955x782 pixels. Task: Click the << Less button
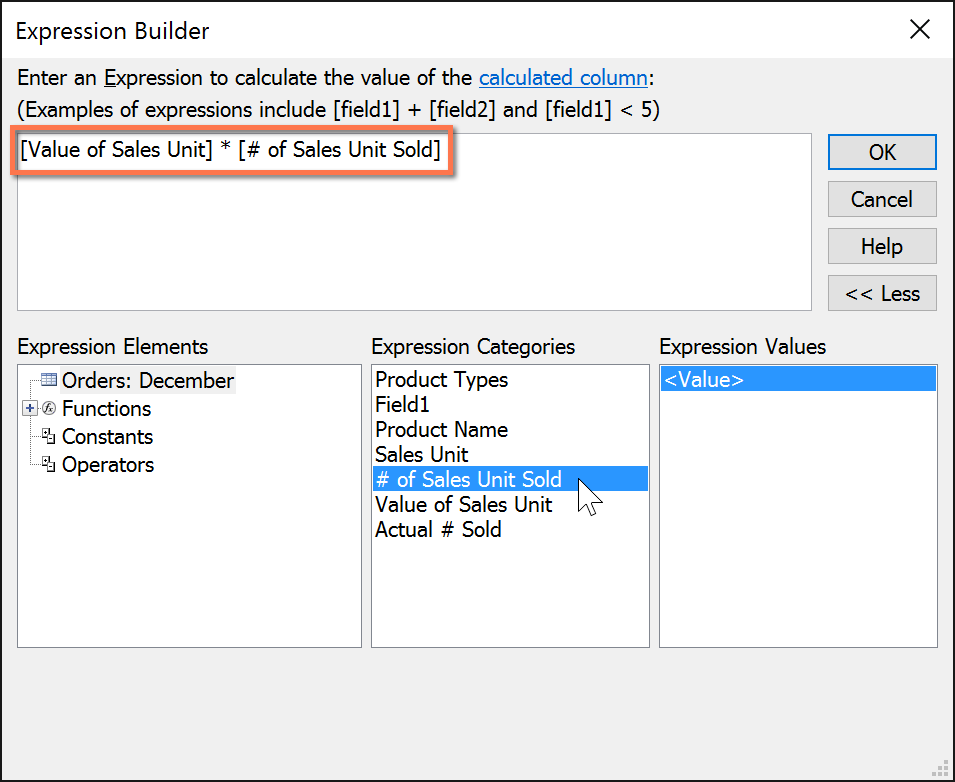881,293
